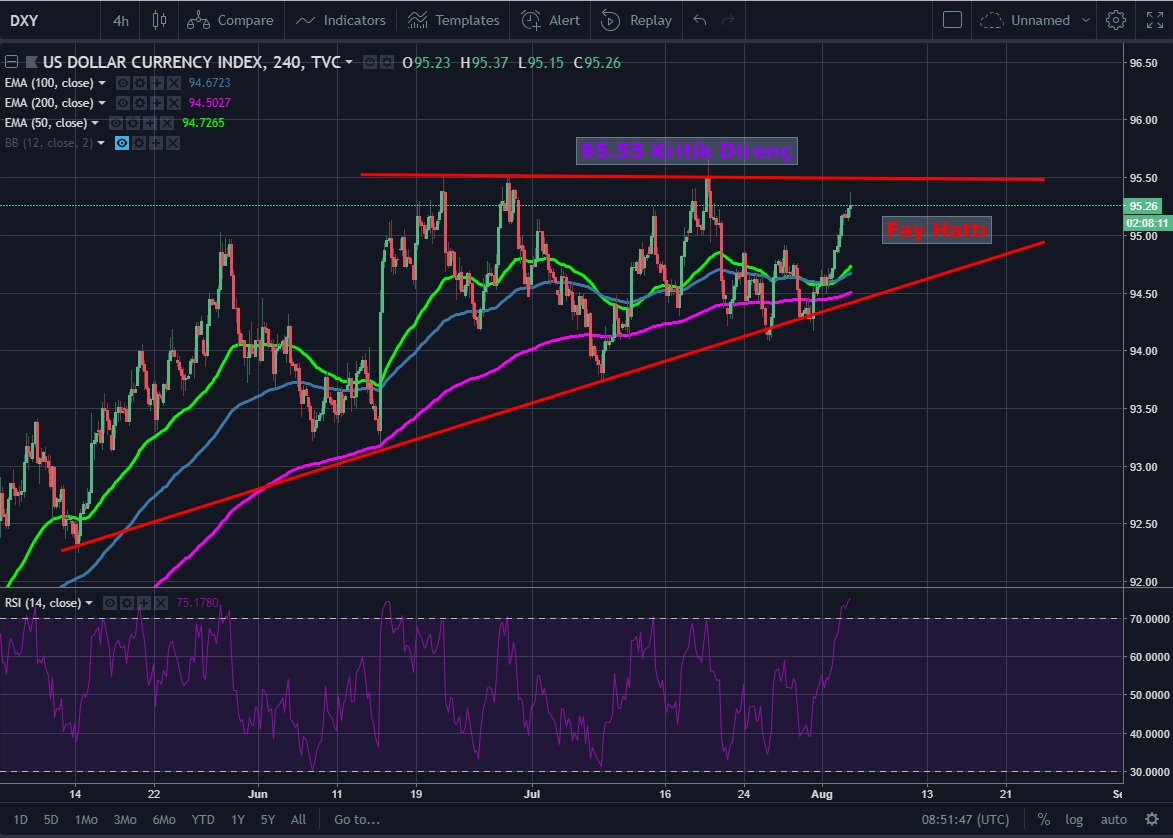Click the Replay button
The image size is (1173, 838).
tap(636, 20)
